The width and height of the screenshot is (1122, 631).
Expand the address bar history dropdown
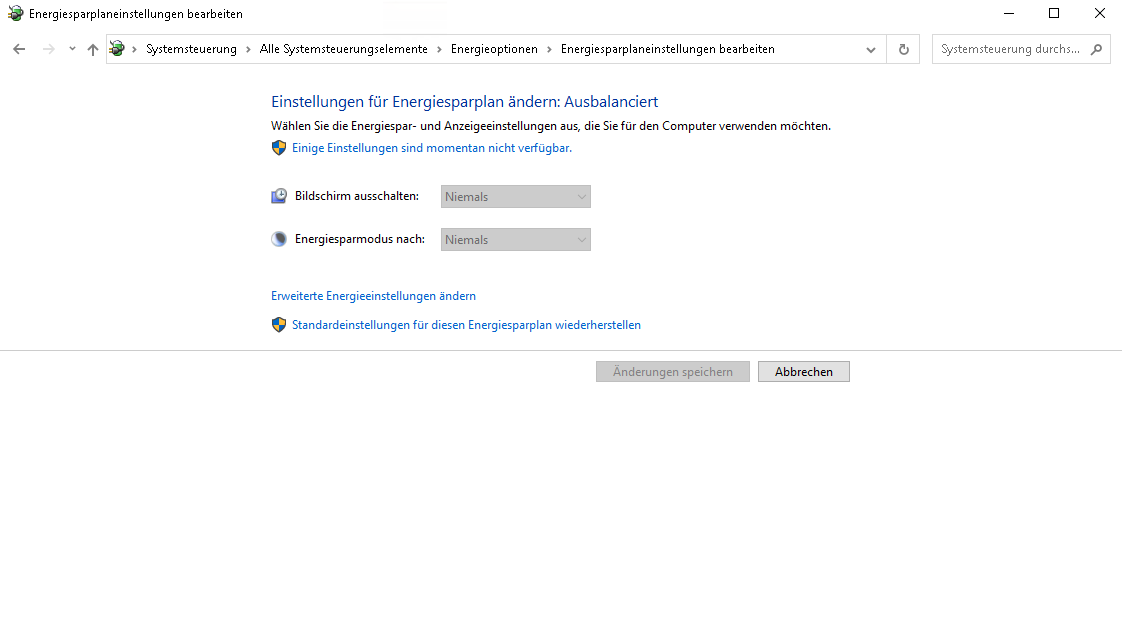point(871,49)
